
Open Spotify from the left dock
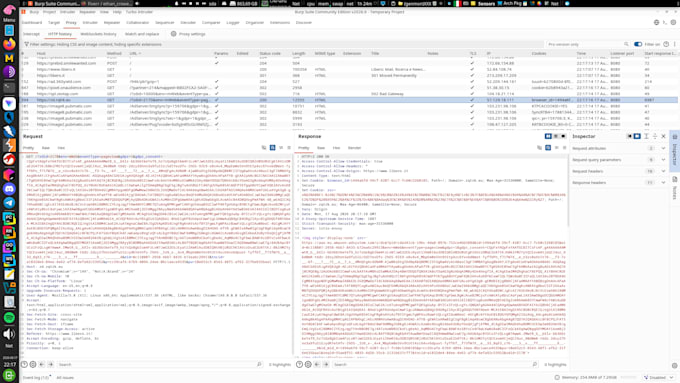[9, 318]
